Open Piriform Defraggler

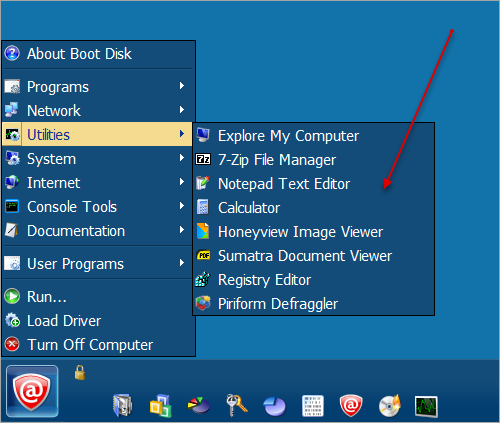tap(313, 304)
